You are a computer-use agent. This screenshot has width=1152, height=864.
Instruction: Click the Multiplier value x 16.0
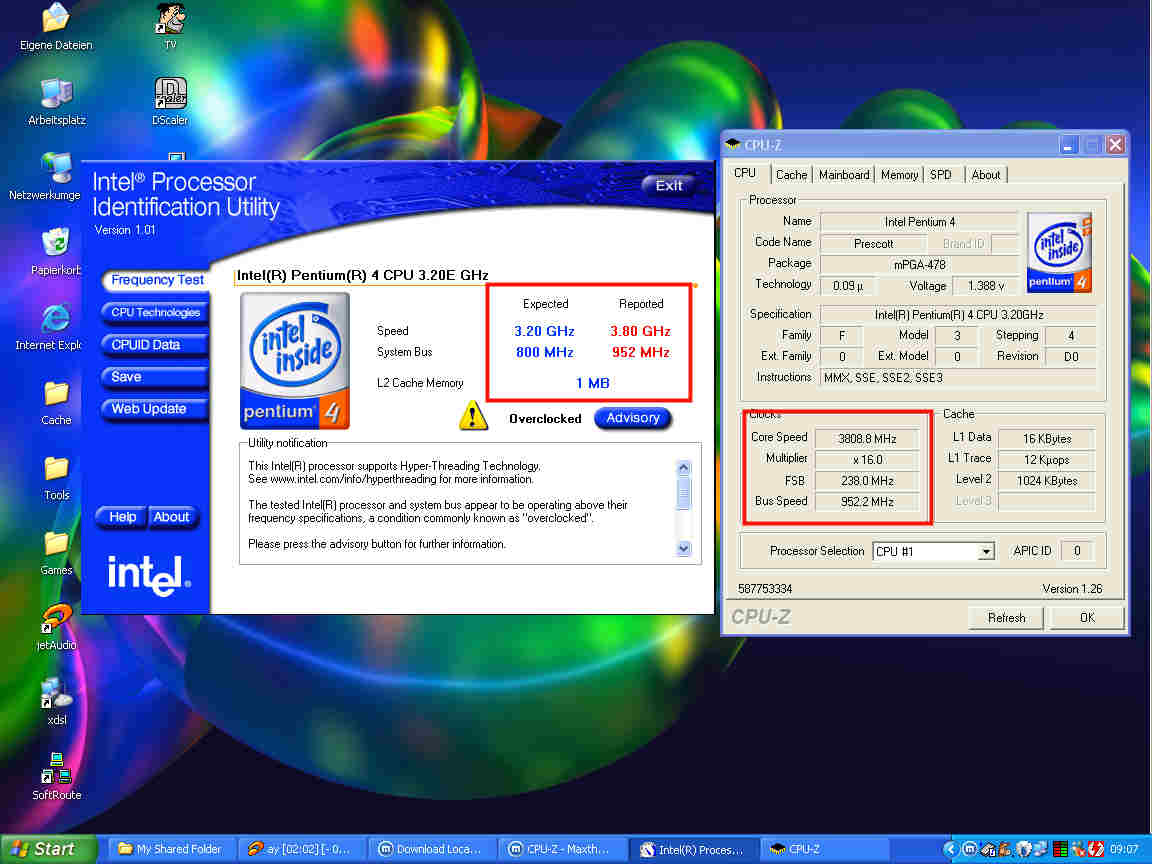click(867, 460)
